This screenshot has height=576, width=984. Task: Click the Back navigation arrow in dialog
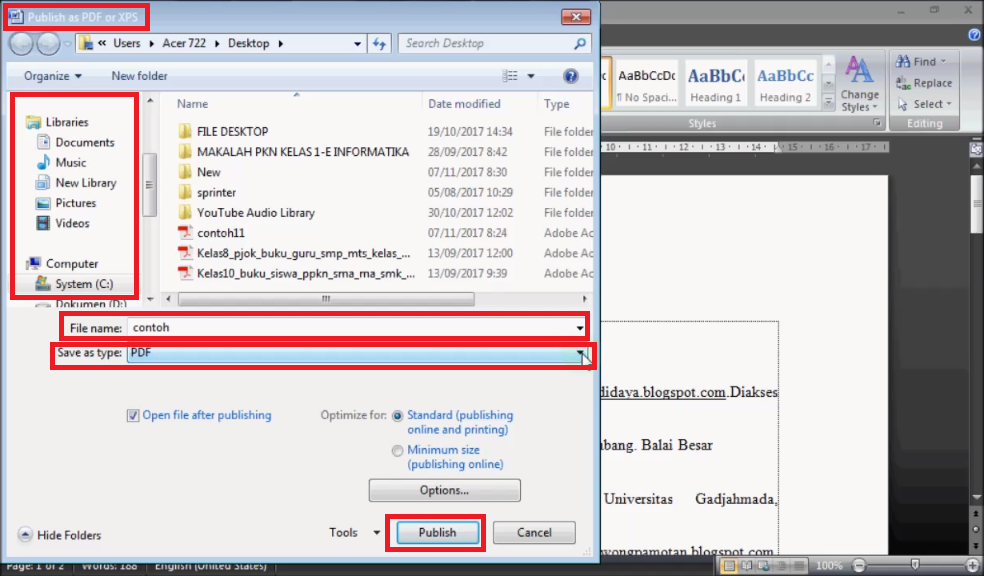[x=21, y=43]
